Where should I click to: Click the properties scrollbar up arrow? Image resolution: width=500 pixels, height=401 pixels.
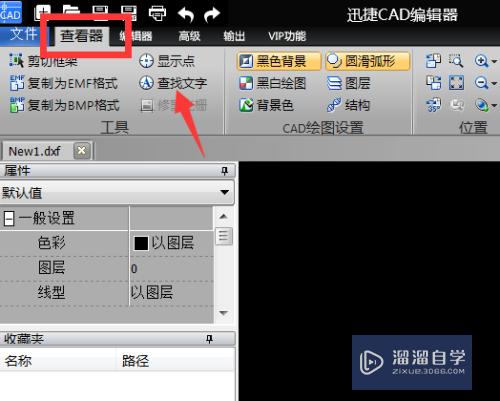click(224, 217)
